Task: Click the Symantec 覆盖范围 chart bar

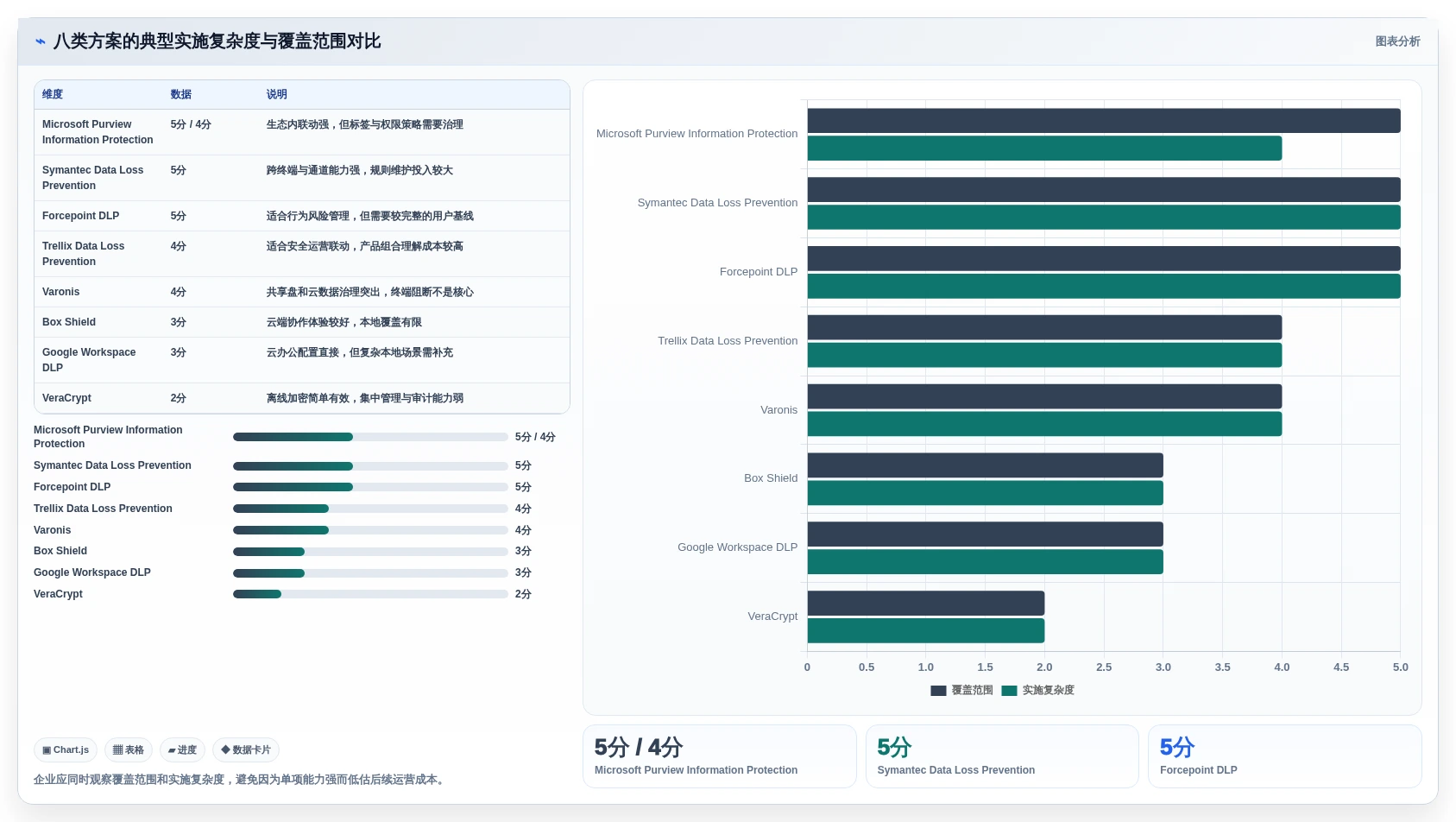Action: [1104, 190]
